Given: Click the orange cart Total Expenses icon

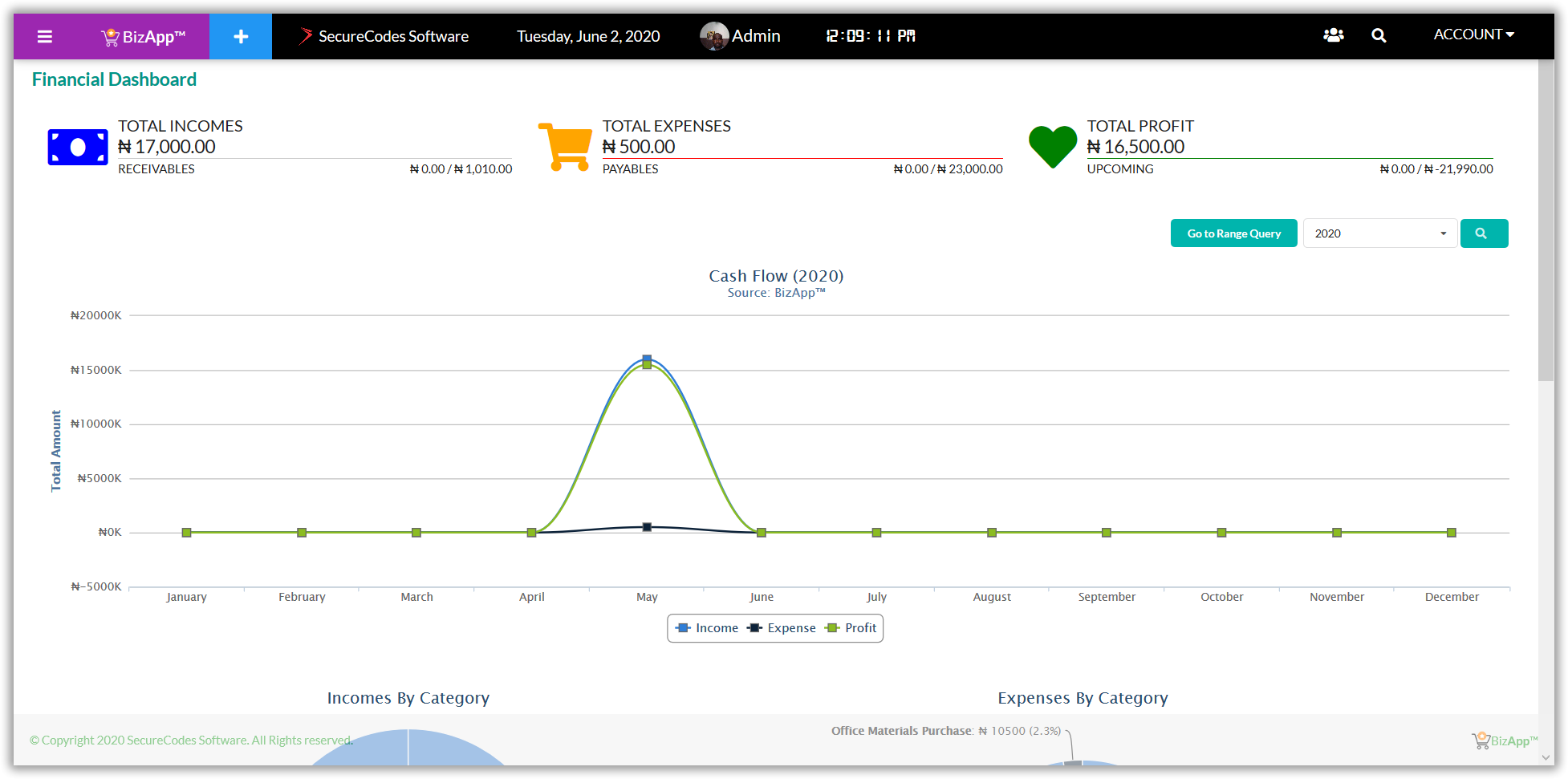Looking at the screenshot, I should tap(567, 147).
